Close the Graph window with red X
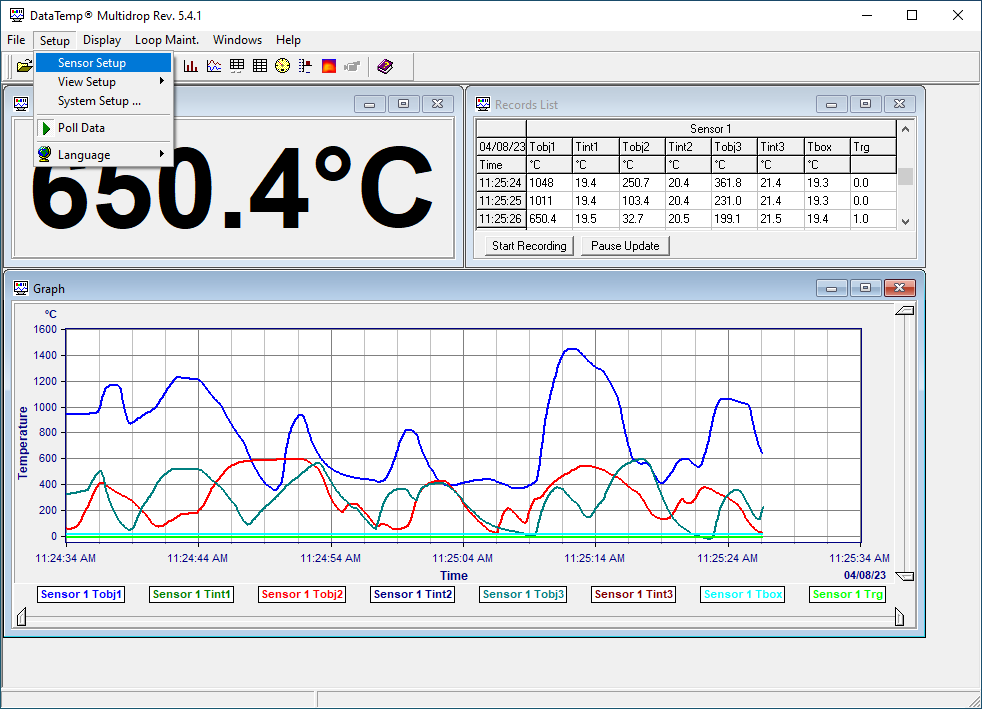982x709 pixels. click(x=900, y=288)
